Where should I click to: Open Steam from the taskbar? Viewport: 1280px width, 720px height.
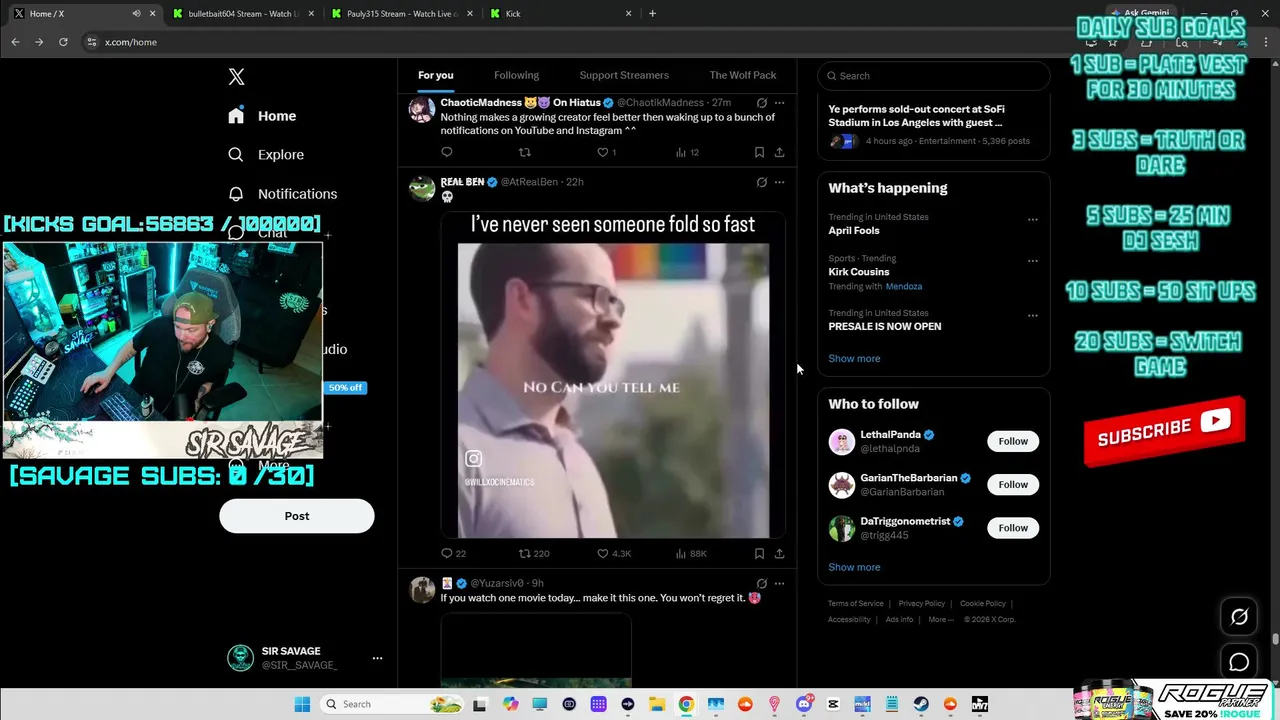pos(921,704)
